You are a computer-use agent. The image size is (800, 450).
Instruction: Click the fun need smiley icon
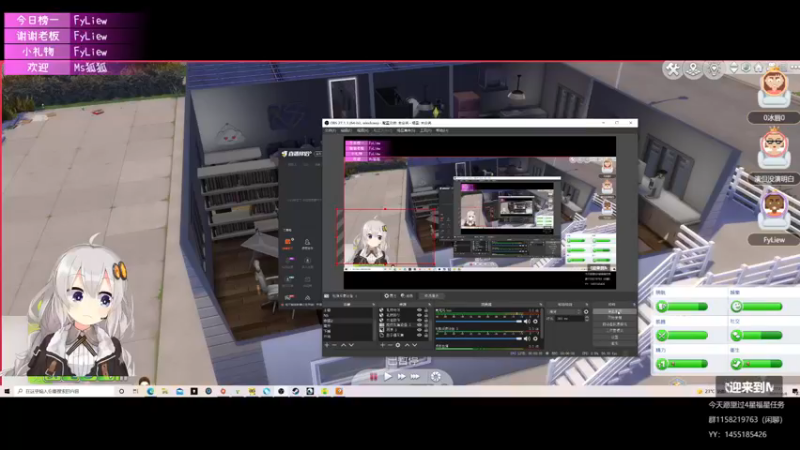click(736, 306)
